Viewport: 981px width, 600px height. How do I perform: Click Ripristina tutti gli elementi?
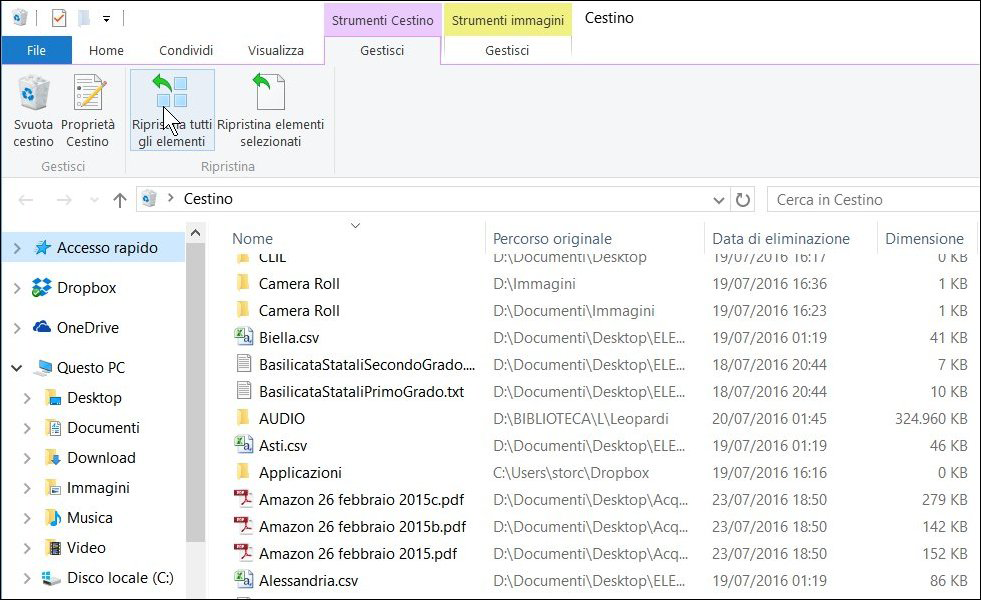[x=171, y=110]
